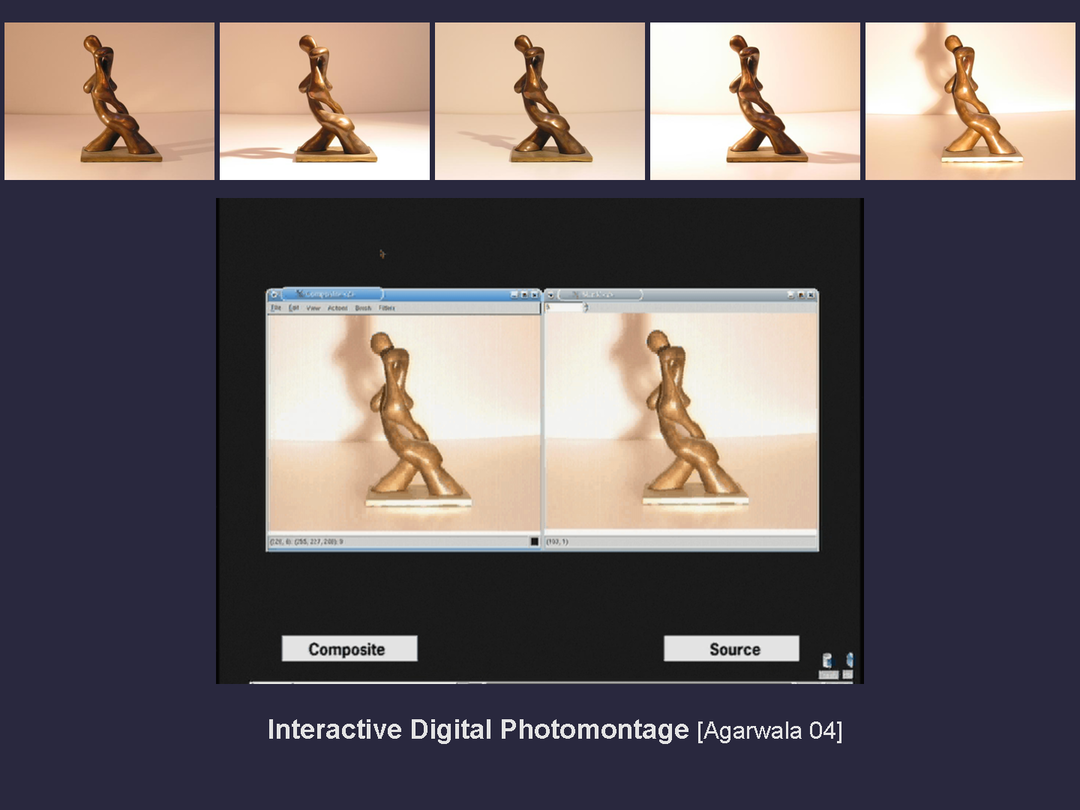The height and width of the screenshot is (810, 1080).
Task: Select the fourth statue thumbnail in top row
Action: pos(755,101)
